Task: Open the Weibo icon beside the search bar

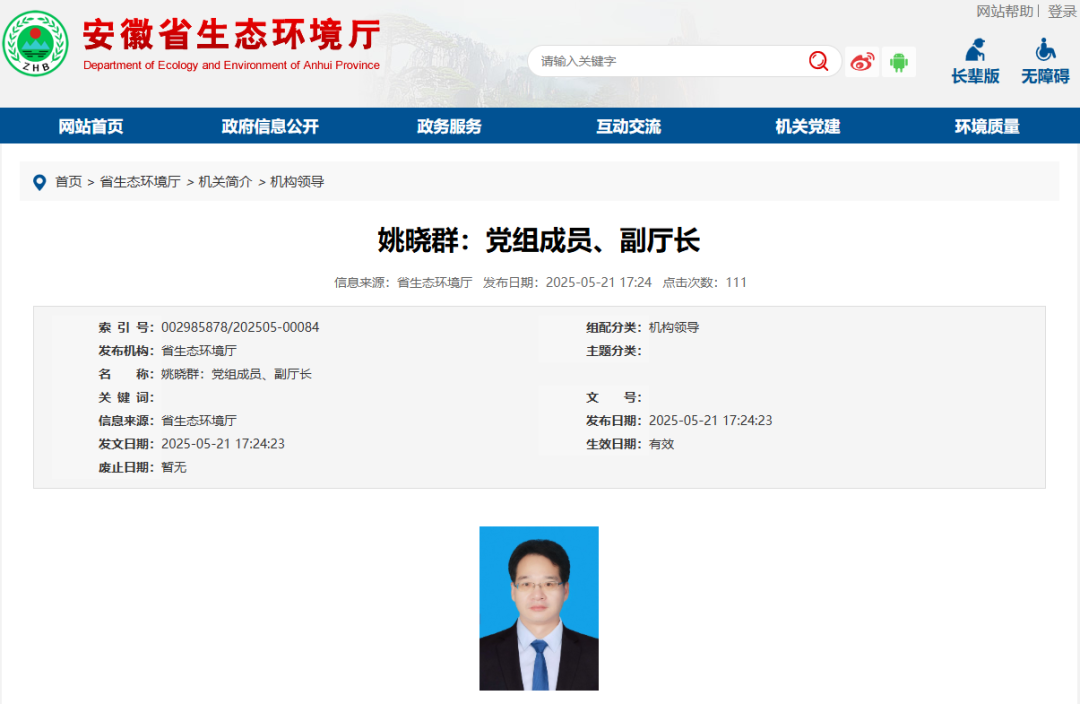Action: [860, 61]
